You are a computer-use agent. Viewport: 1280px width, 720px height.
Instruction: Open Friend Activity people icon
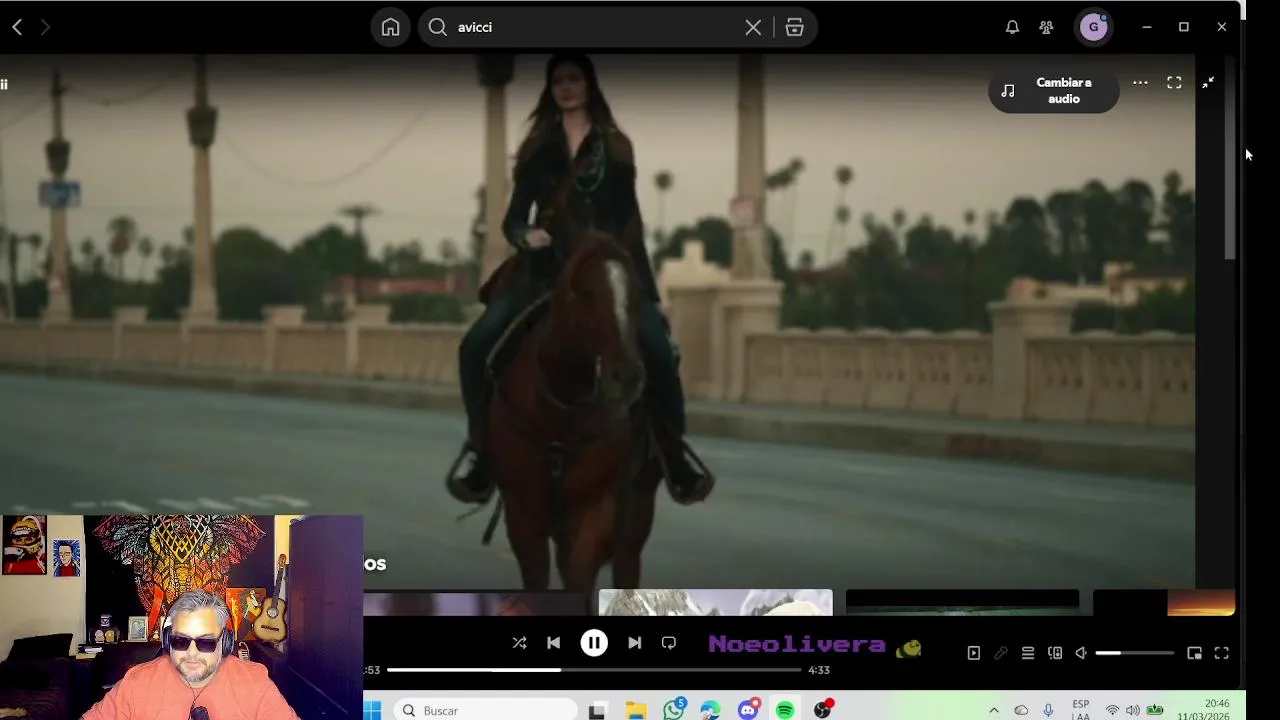tap(1046, 28)
